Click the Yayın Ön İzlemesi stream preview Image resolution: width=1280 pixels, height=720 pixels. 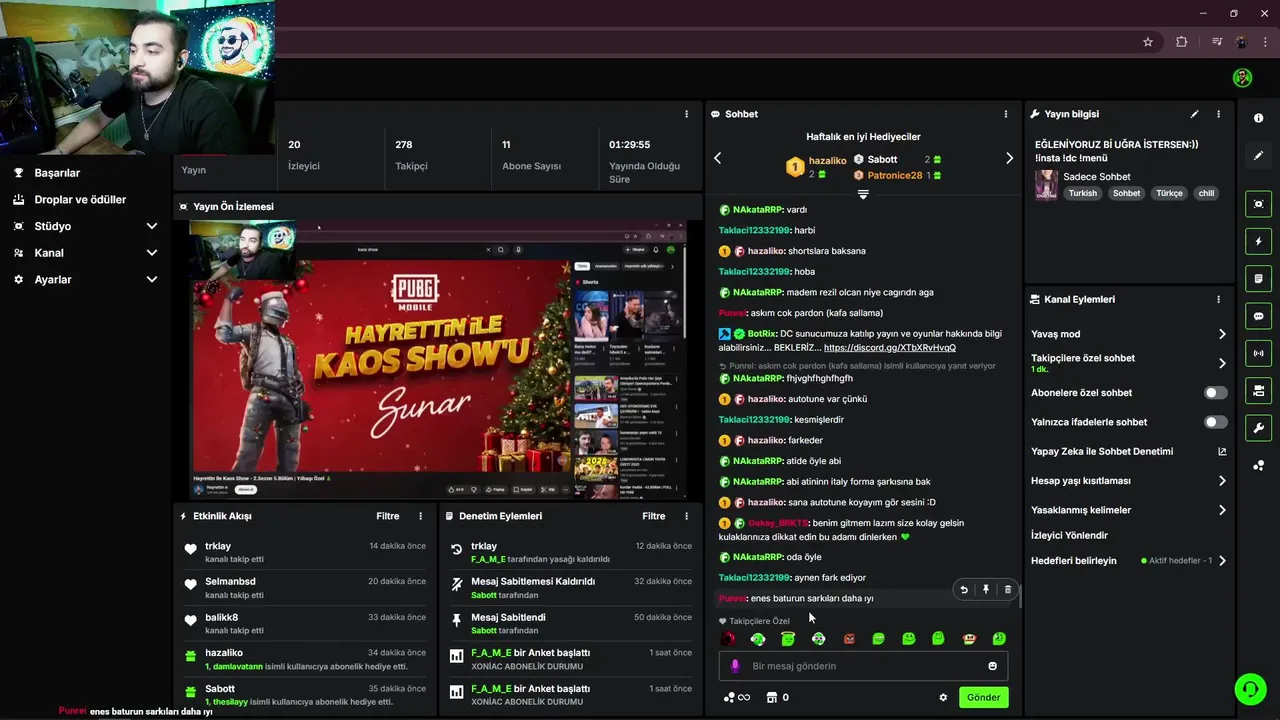439,359
